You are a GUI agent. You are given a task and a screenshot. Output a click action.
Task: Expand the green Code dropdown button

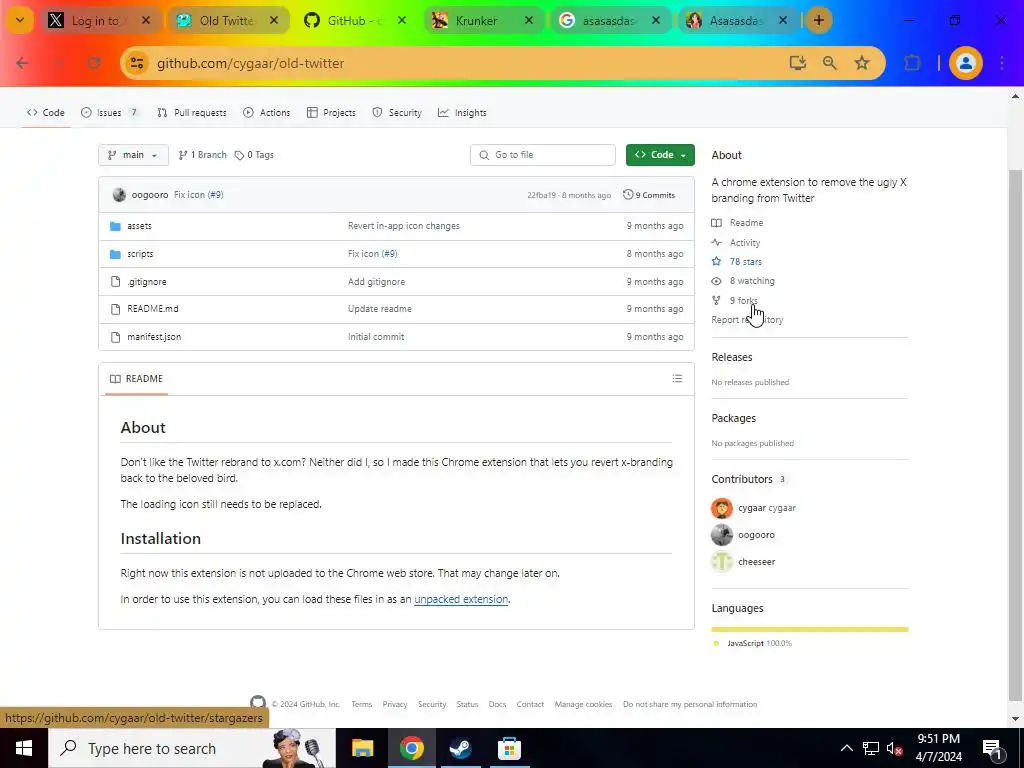pyautogui.click(x=660, y=155)
